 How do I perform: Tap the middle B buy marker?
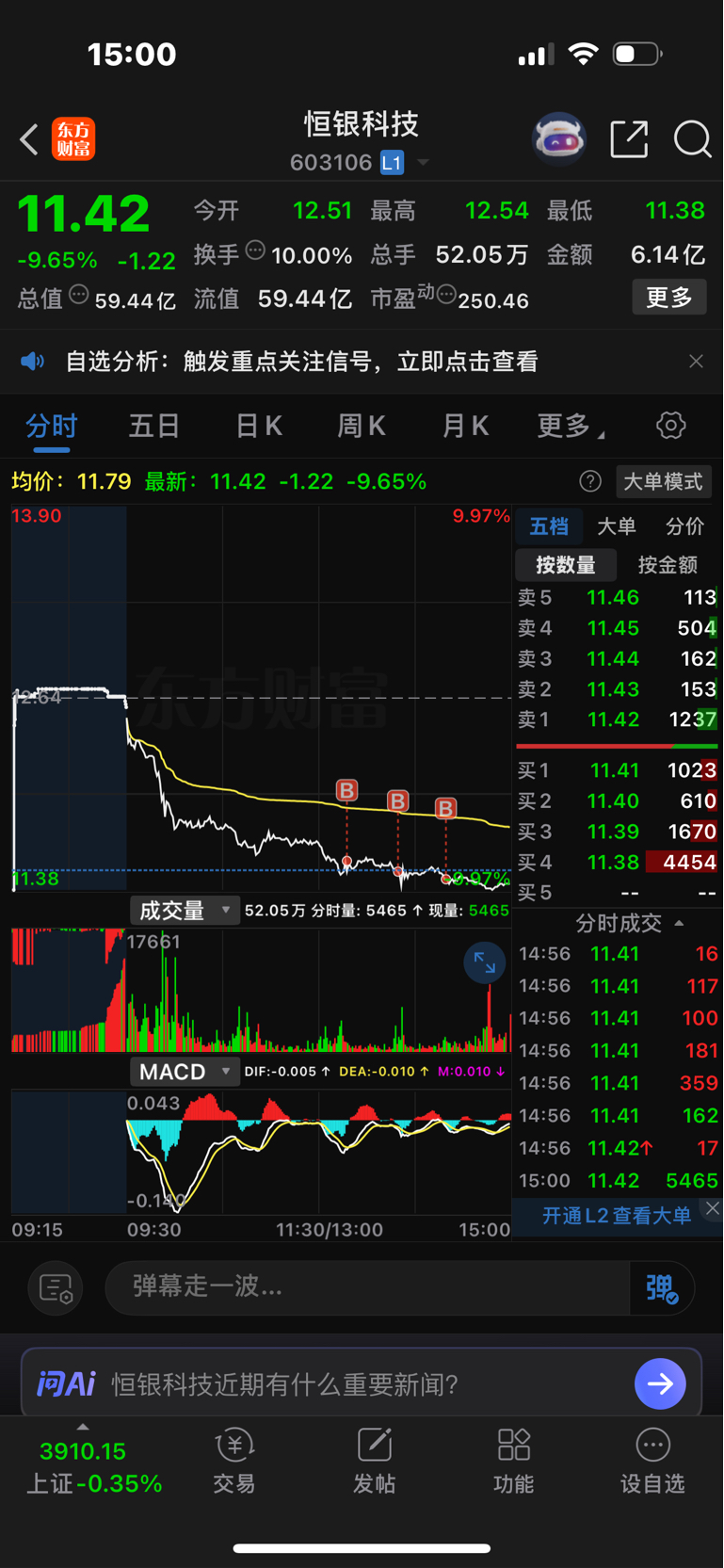pyautogui.click(x=398, y=801)
